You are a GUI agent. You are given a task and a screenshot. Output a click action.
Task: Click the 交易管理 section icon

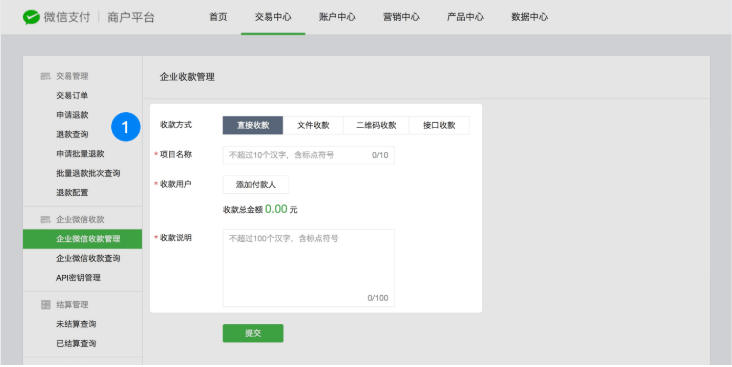tap(45, 76)
